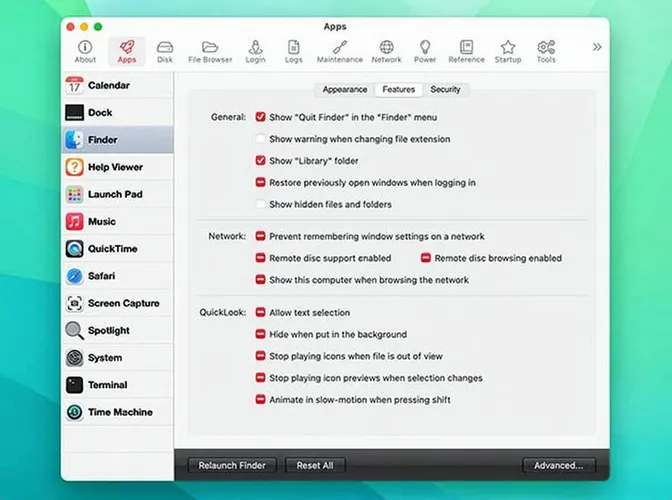Screen dimensions: 672x500
Task: Select the Apps rocket icon
Action: [127, 52]
